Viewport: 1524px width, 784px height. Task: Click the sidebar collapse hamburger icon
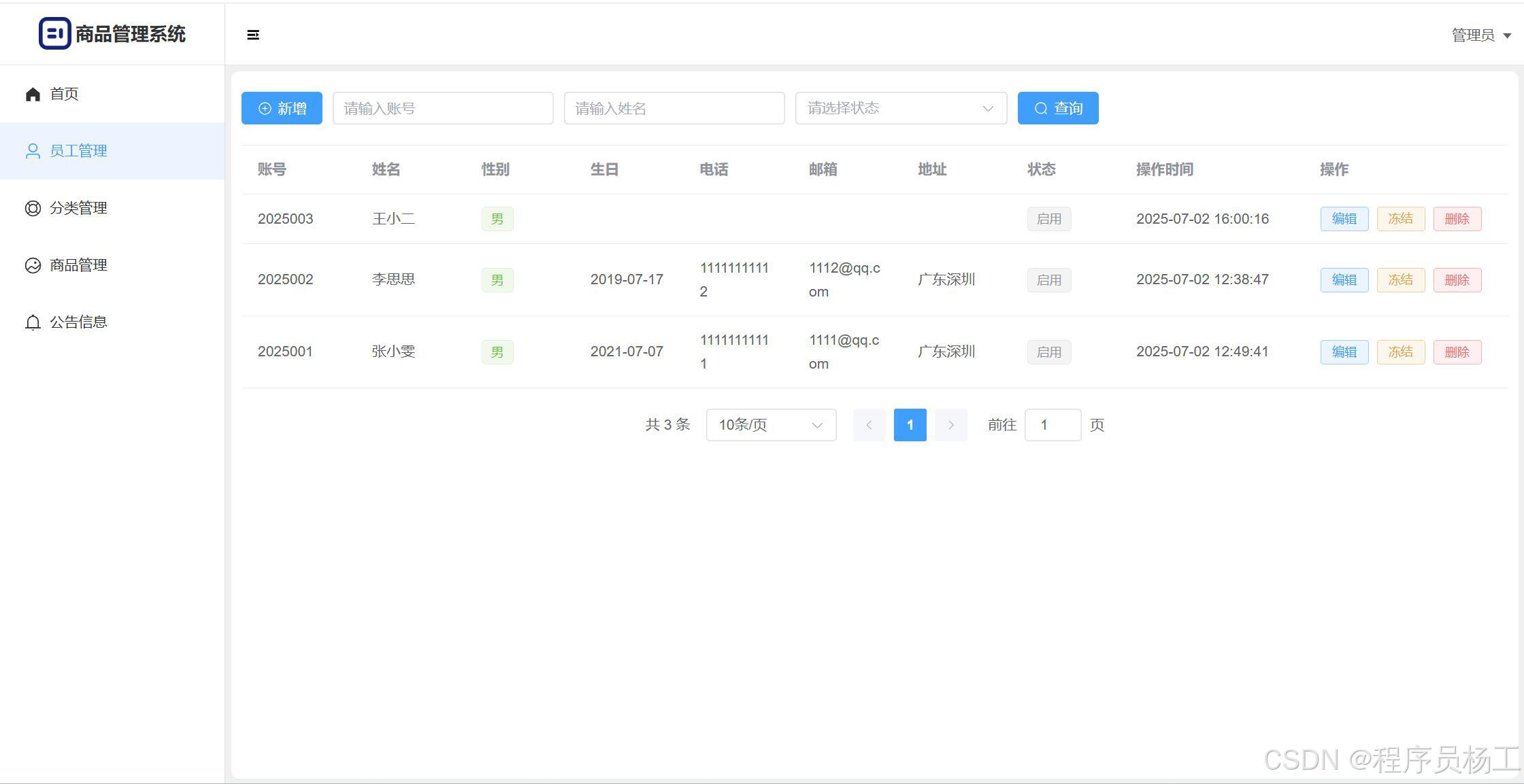253,35
